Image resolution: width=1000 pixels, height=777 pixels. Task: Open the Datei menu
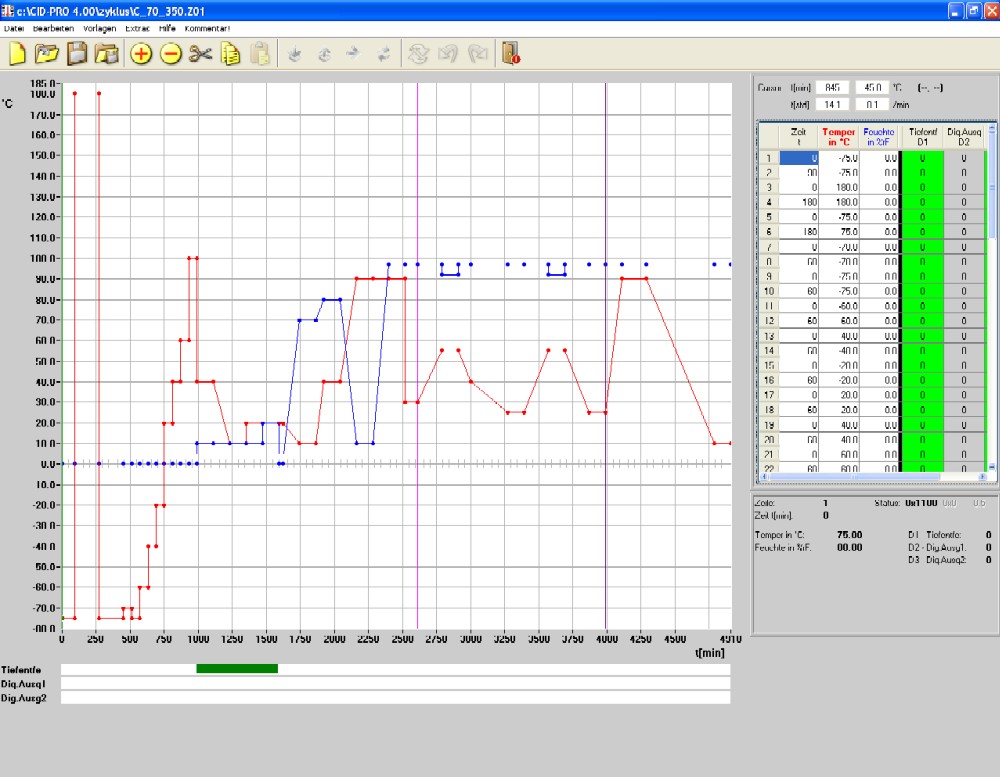[x=13, y=29]
